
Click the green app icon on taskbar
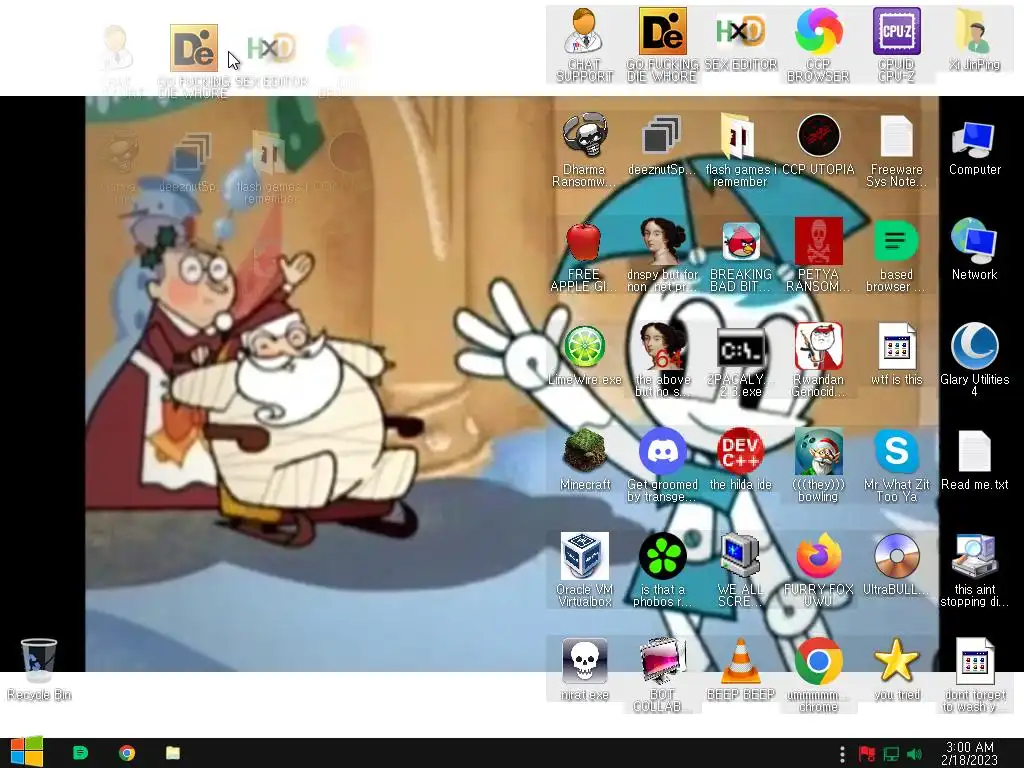[x=80, y=753]
